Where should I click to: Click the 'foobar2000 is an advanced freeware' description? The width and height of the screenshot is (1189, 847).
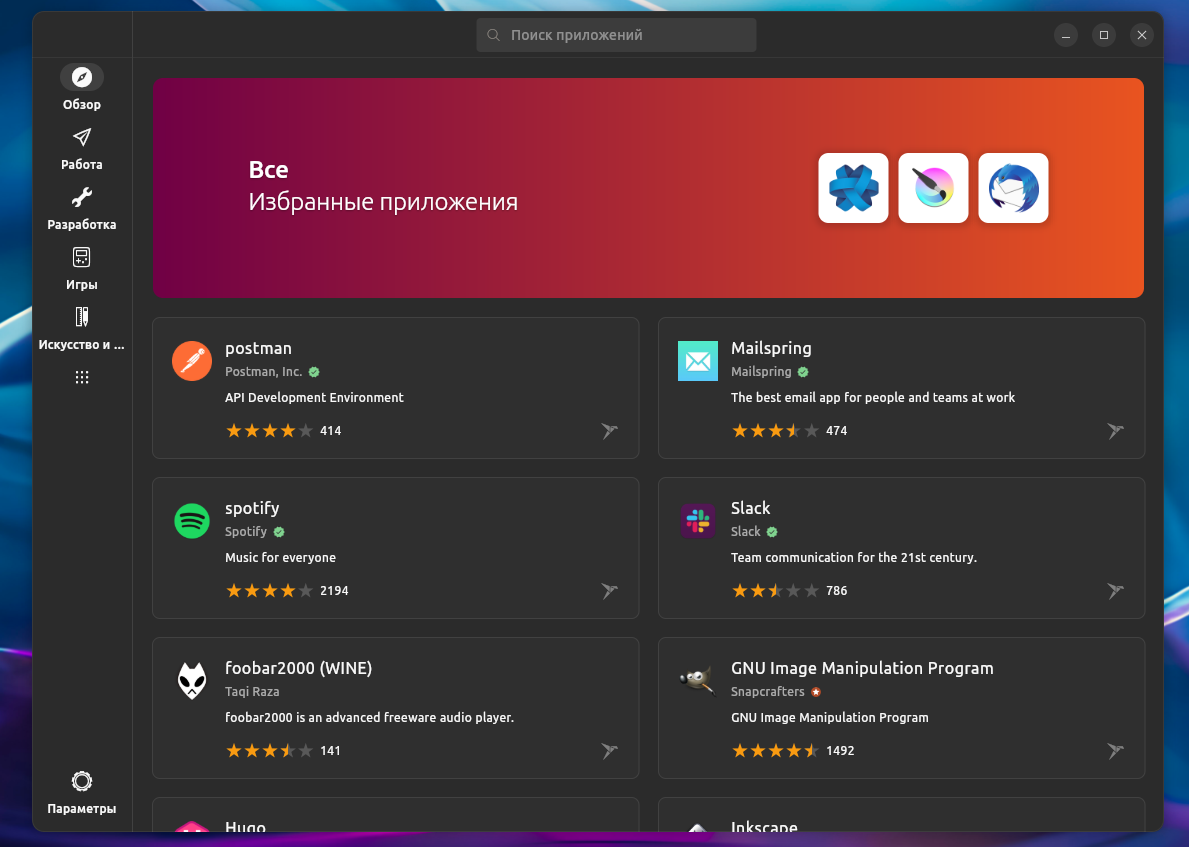click(x=369, y=717)
